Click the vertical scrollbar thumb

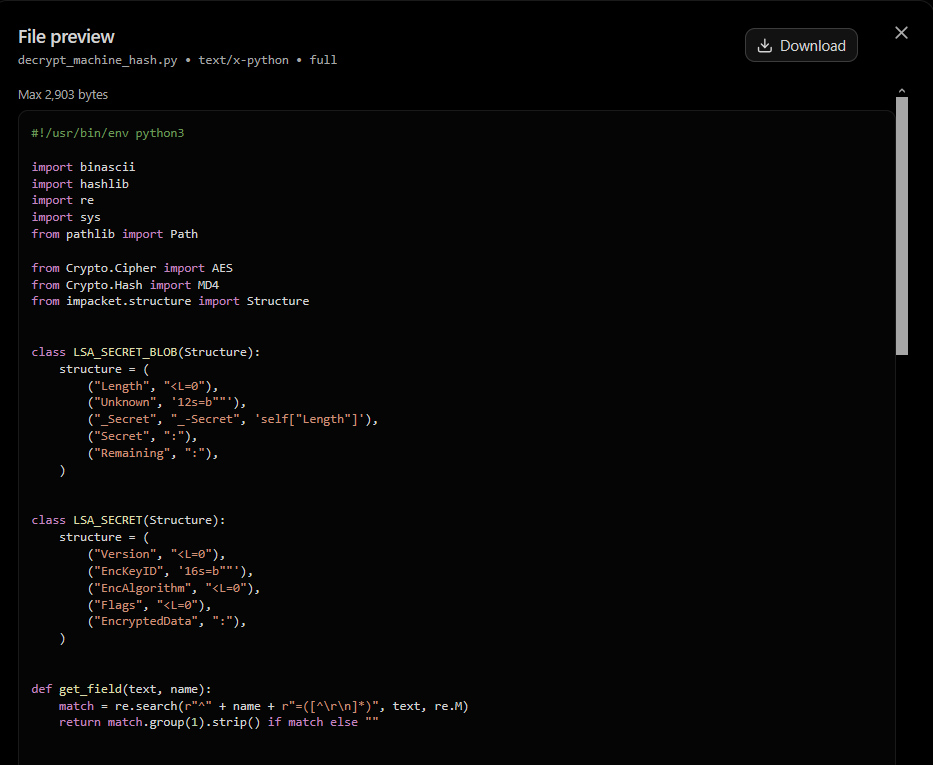tap(902, 226)
